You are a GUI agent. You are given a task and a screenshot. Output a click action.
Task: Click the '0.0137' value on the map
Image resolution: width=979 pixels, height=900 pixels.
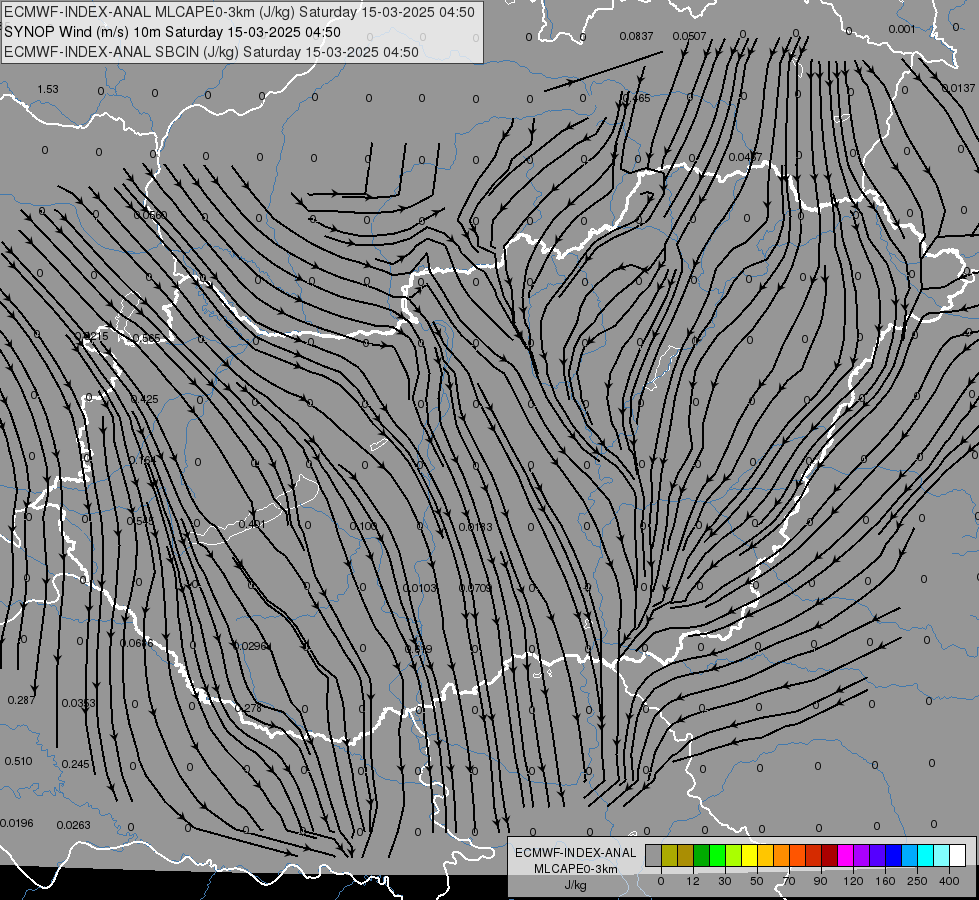[x=958, y=88]
